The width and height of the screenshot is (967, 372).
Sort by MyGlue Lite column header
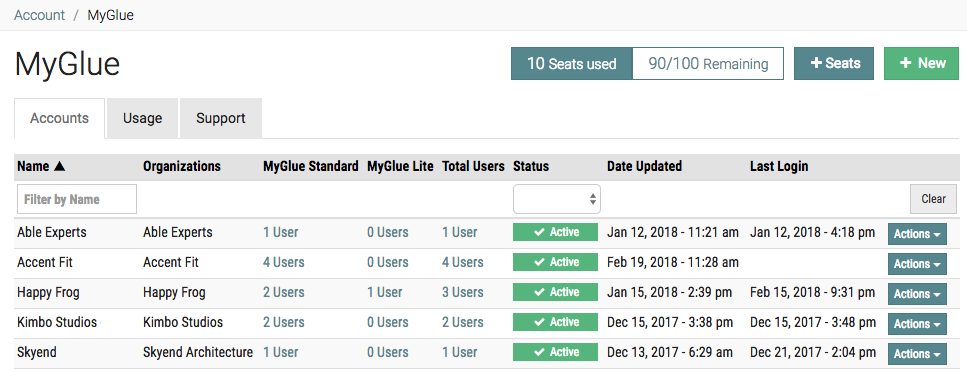pos(400,166)
